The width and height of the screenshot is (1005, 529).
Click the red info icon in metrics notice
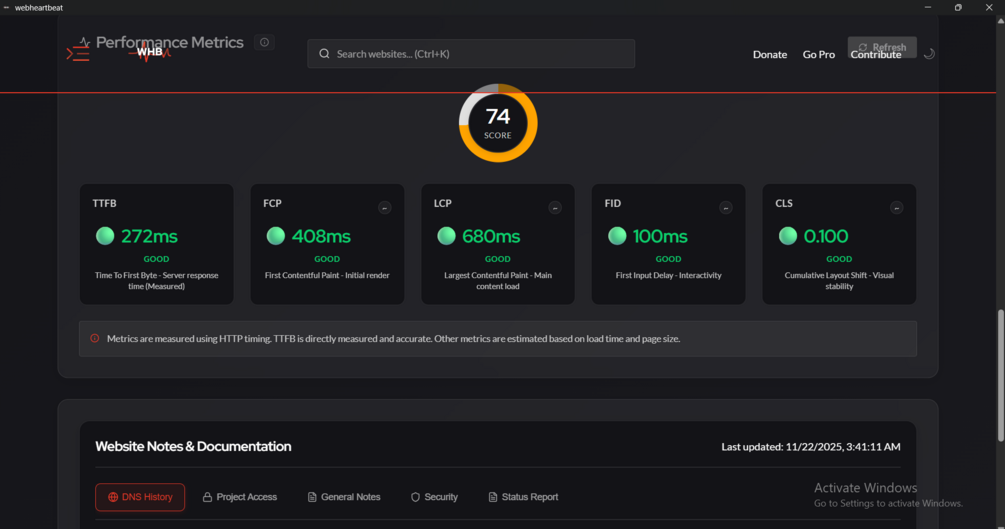[95, 339]
